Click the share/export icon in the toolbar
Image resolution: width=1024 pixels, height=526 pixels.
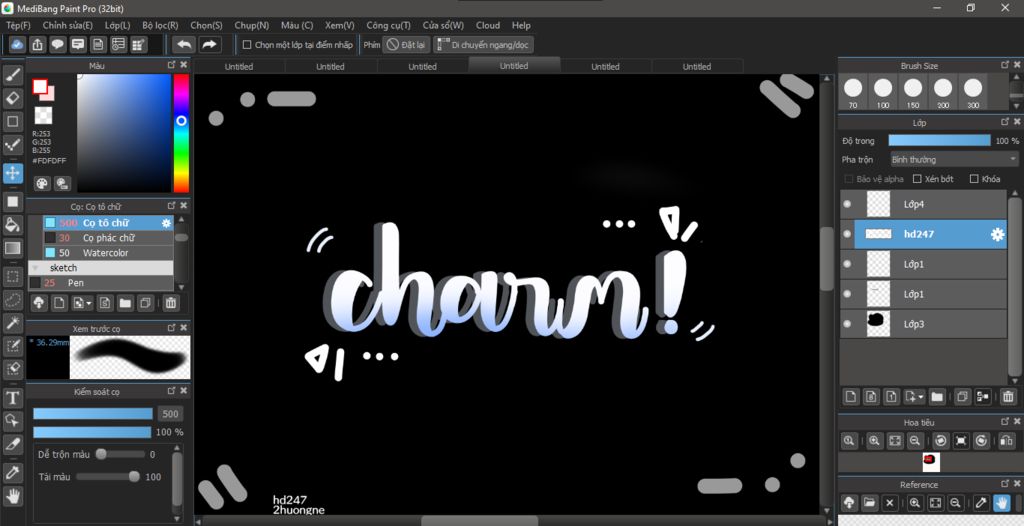pyautogui.click(x=38, y=44)
